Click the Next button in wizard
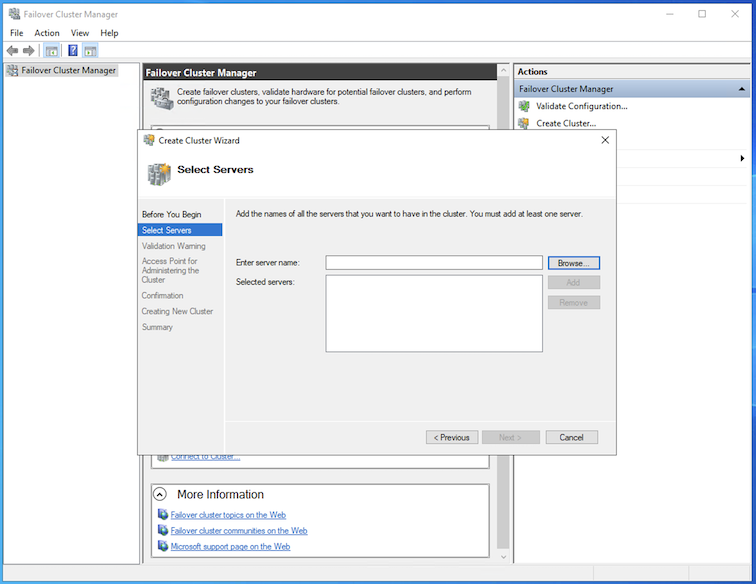This screenshot has height=584, width=756. [511, 437]
